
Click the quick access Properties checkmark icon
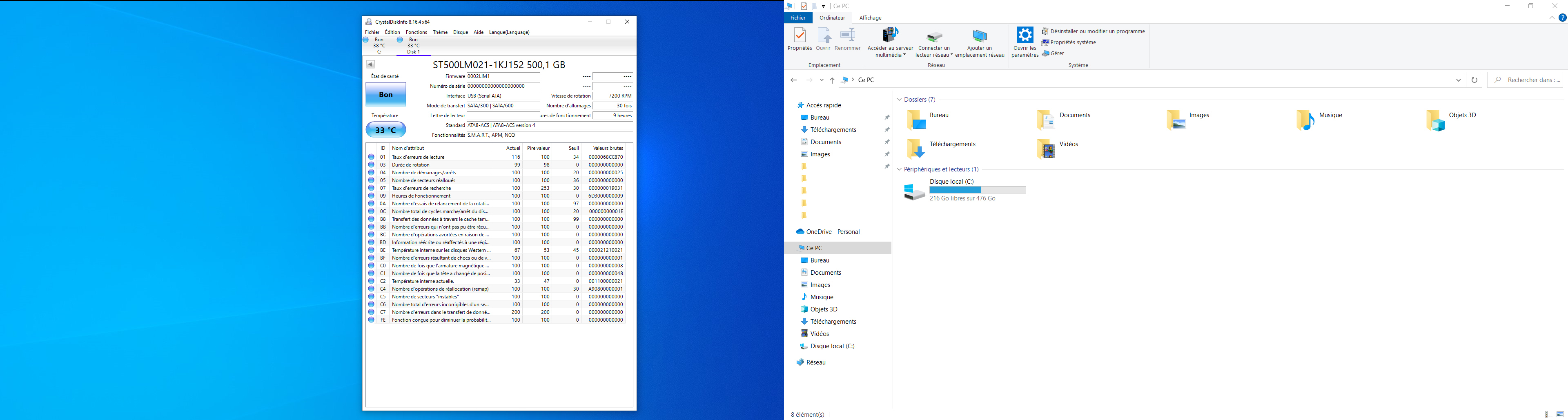[804, 6]
